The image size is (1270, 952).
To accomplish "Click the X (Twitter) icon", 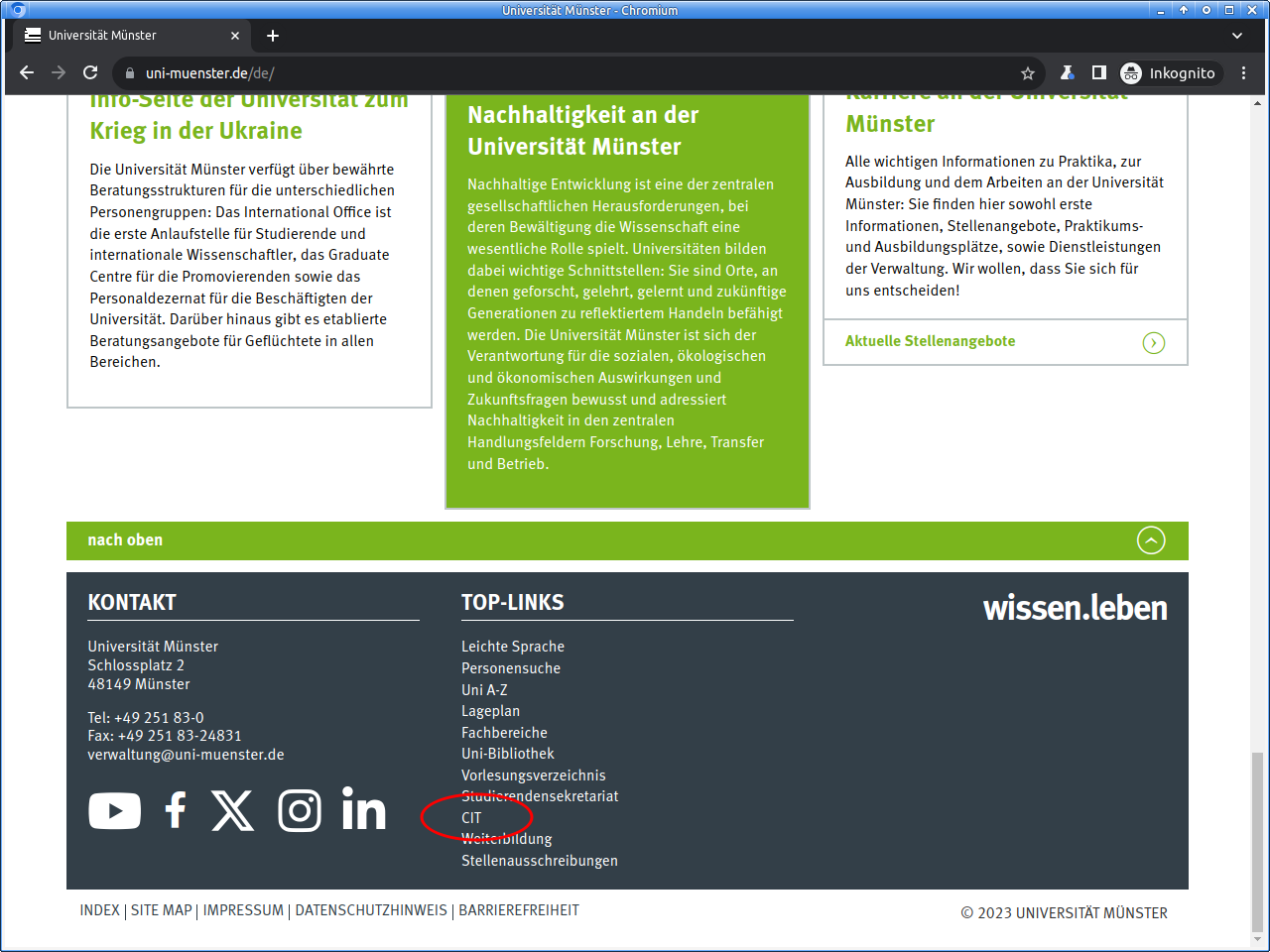I will (x=233, y=811).
